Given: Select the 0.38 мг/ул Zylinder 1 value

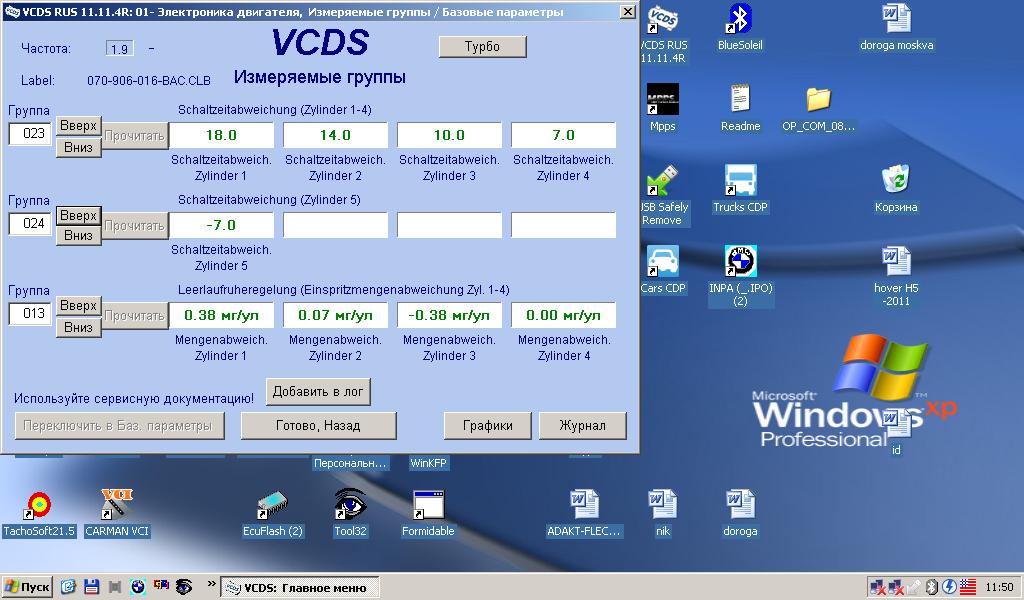Looking at the screenshot, I should tap(221, 315).
